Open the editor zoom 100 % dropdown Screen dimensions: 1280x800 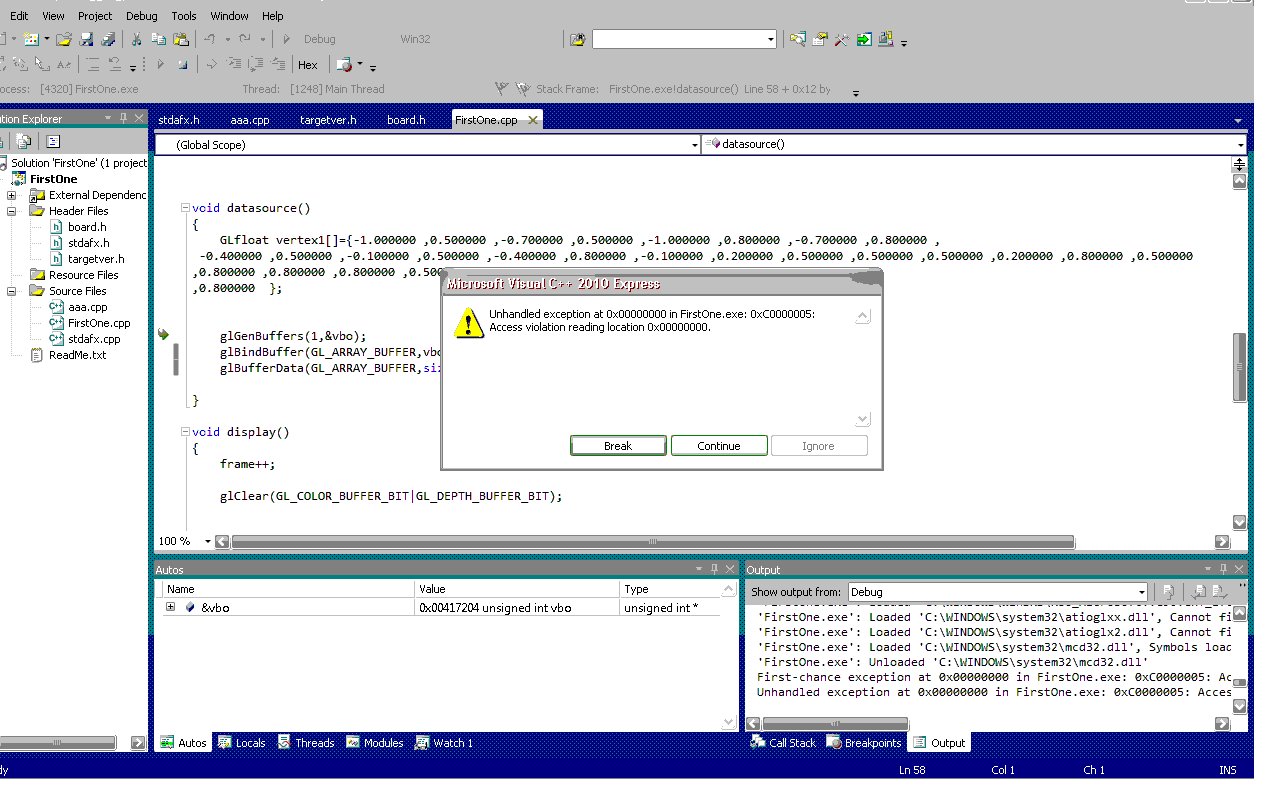[x=208, y=541]
